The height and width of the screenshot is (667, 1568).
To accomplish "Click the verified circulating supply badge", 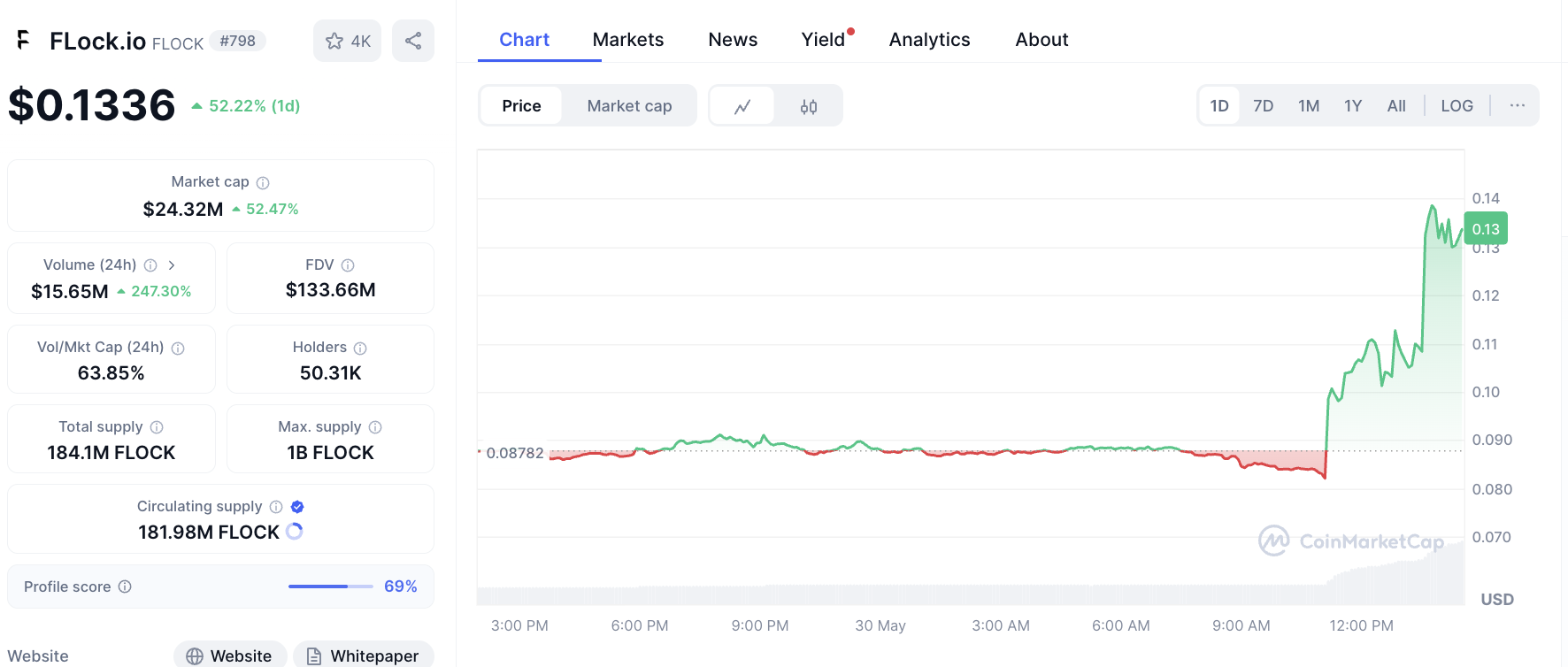I will (x=297, y=507).
